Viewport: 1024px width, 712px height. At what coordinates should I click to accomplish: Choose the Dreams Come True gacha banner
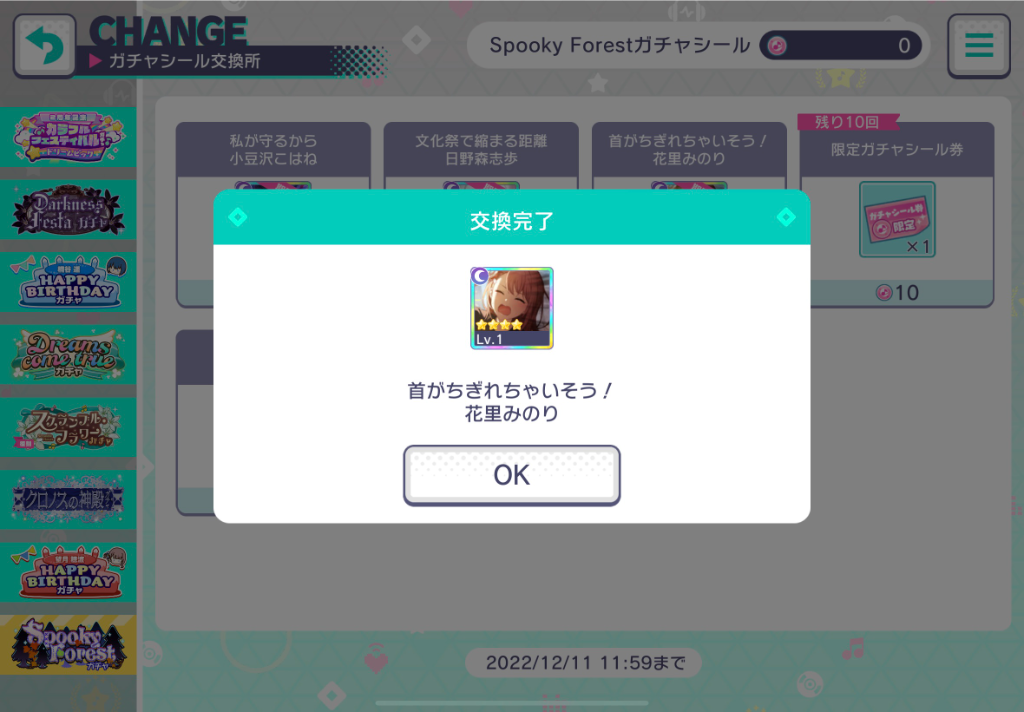pyautogui.click(x=68, y=355)
